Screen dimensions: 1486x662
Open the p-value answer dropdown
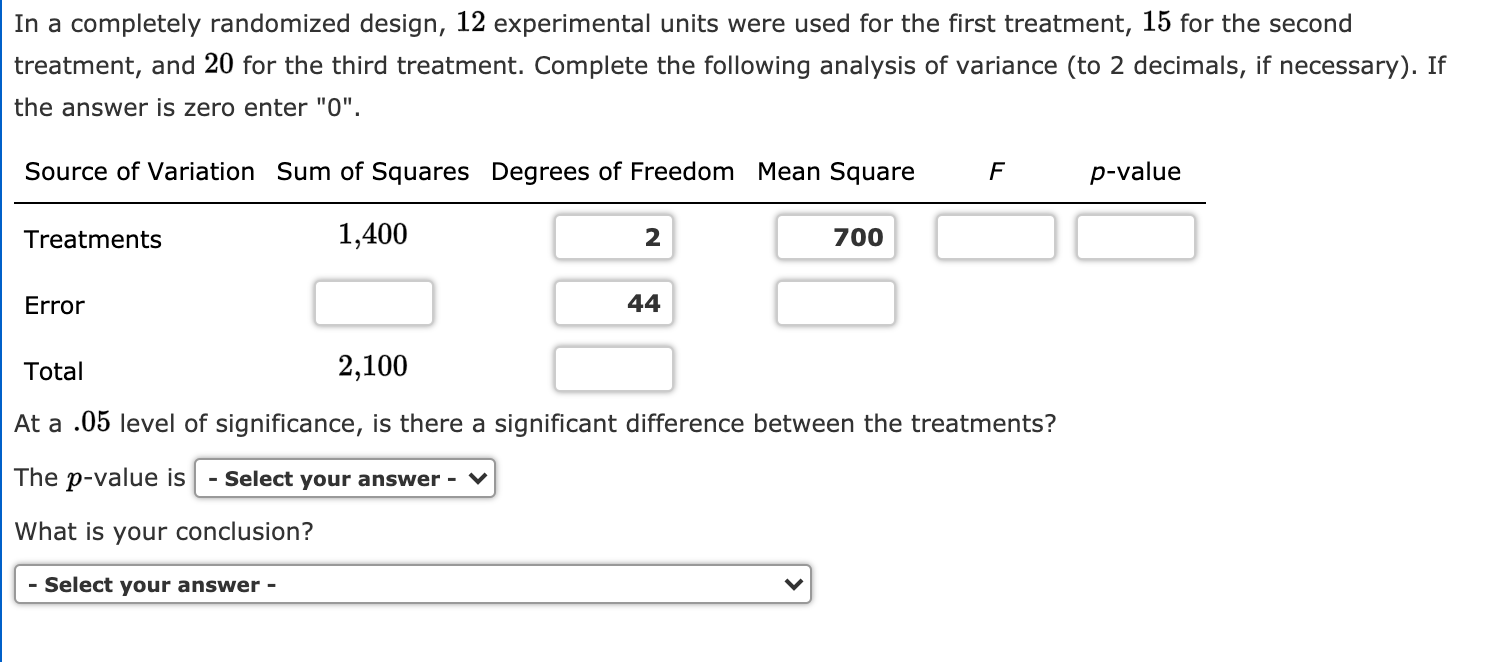point(345,478)
